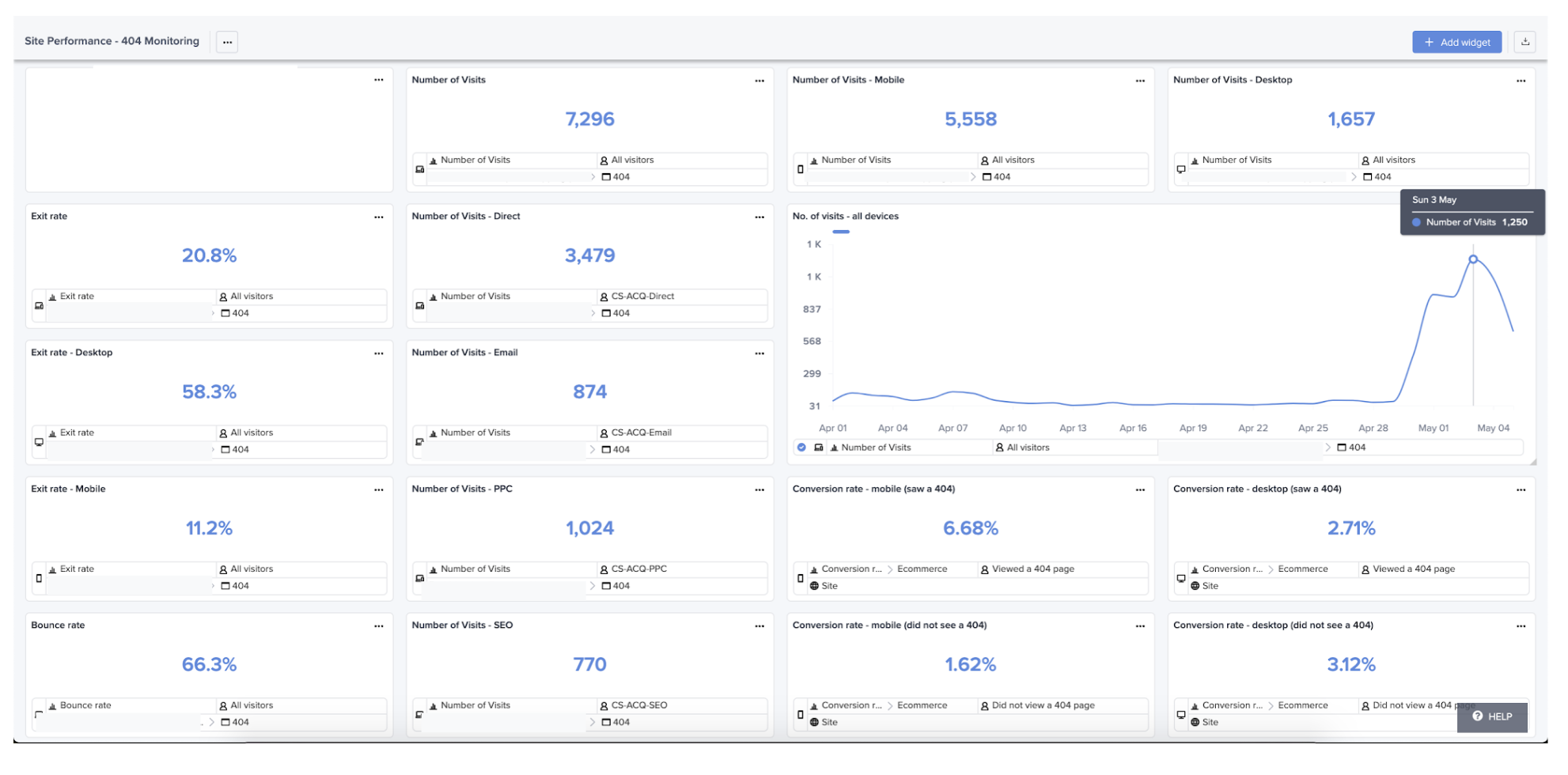Click the 1,657 desktop visits value
The width and height of the screenshot is (1568, 775).
click(1351, 119)
